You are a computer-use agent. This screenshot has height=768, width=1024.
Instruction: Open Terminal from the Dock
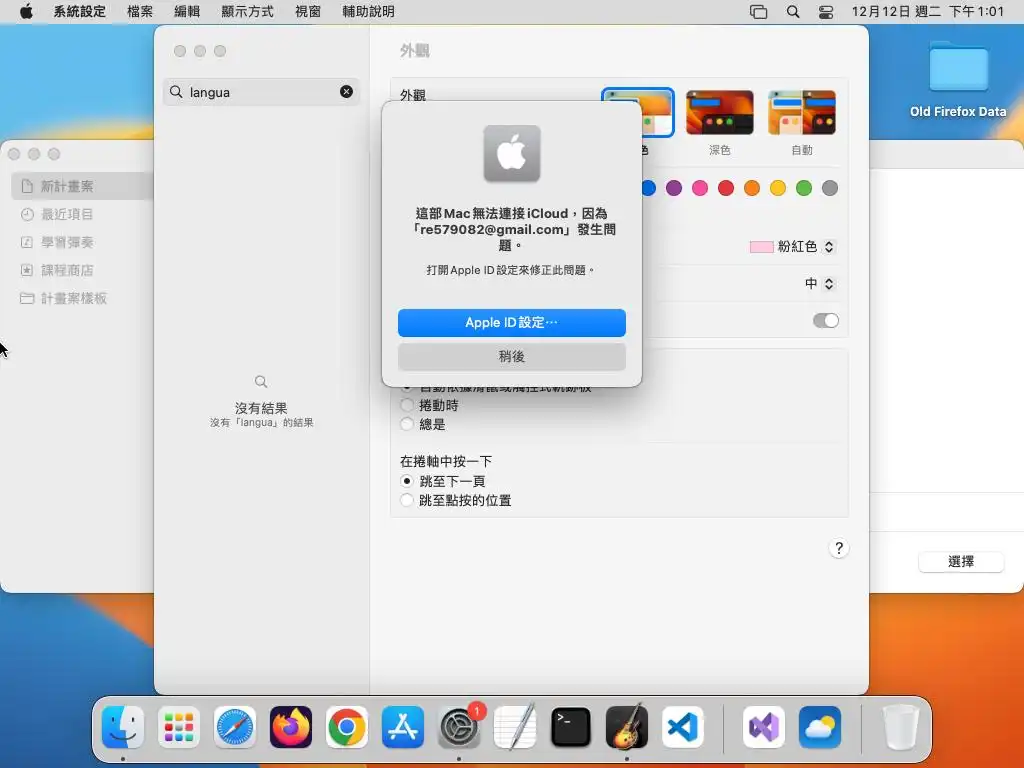(571, 727)
